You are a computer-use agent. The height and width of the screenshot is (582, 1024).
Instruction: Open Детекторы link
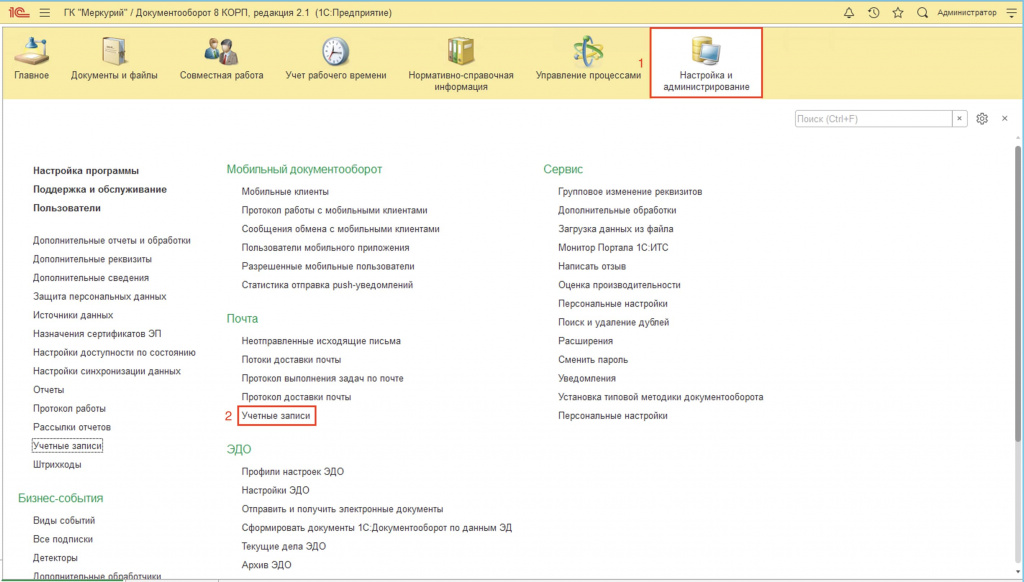pyautogui.click(x=55, y=558)
